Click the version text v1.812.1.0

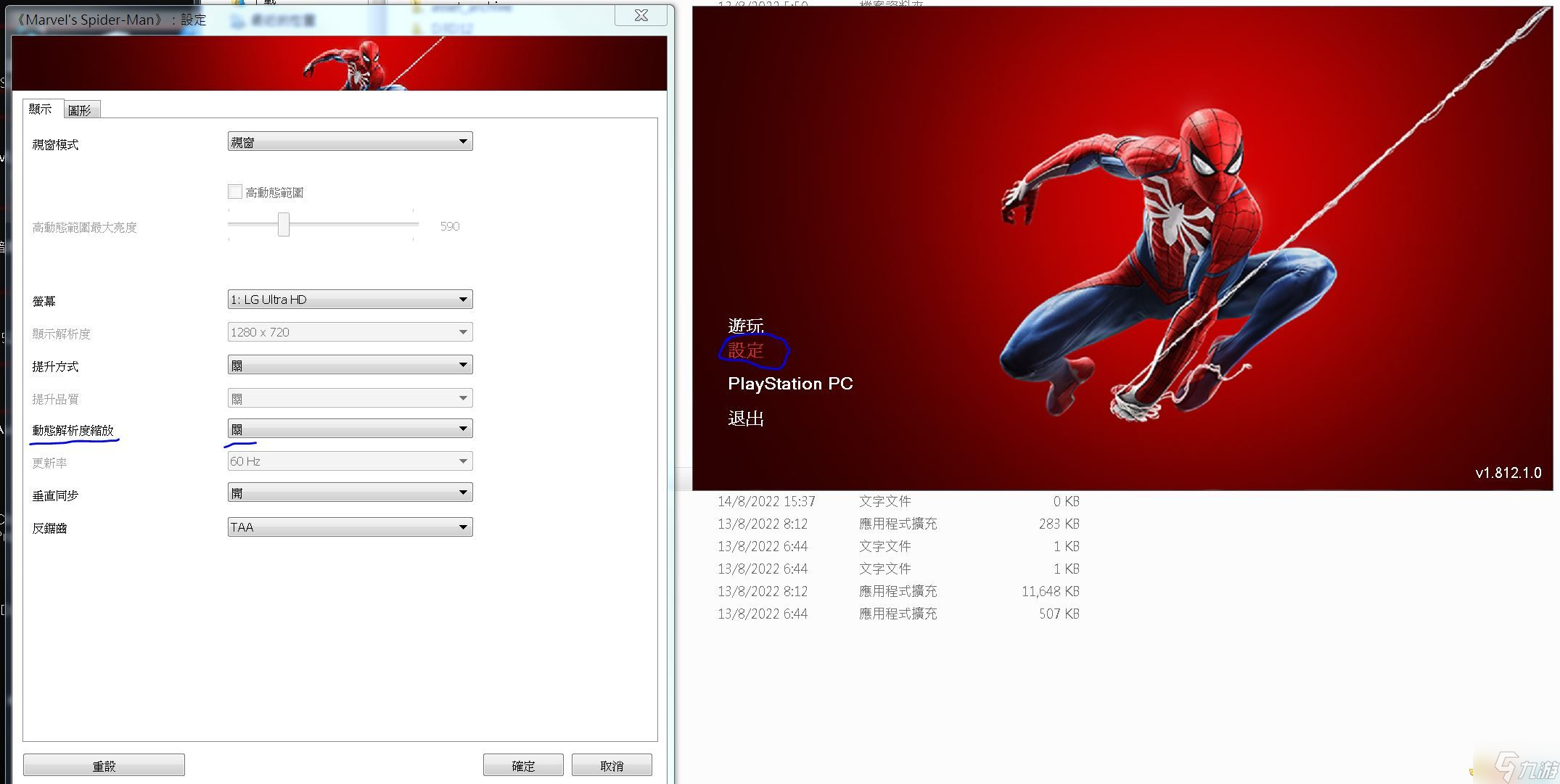(x=1508, y=473)
